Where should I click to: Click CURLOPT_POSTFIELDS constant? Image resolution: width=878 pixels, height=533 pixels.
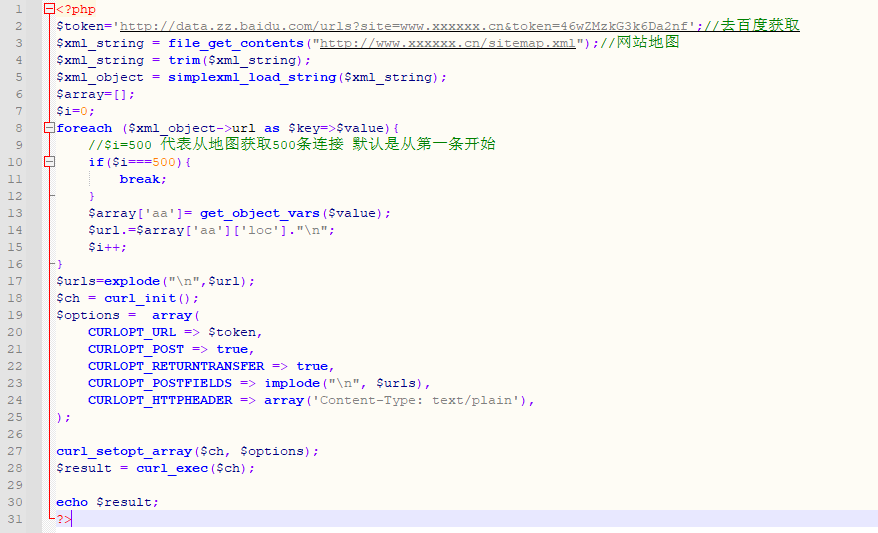[160, 384]
